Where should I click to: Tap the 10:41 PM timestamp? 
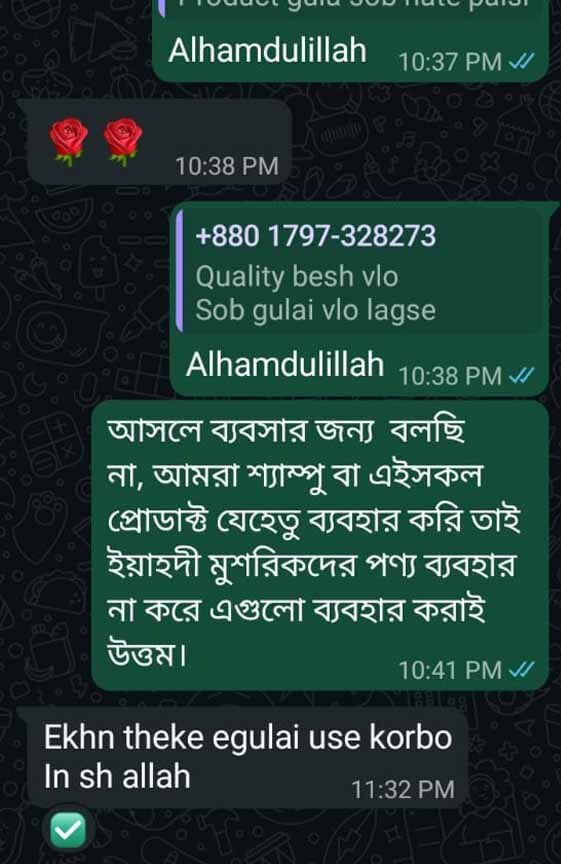click(450, 671)
